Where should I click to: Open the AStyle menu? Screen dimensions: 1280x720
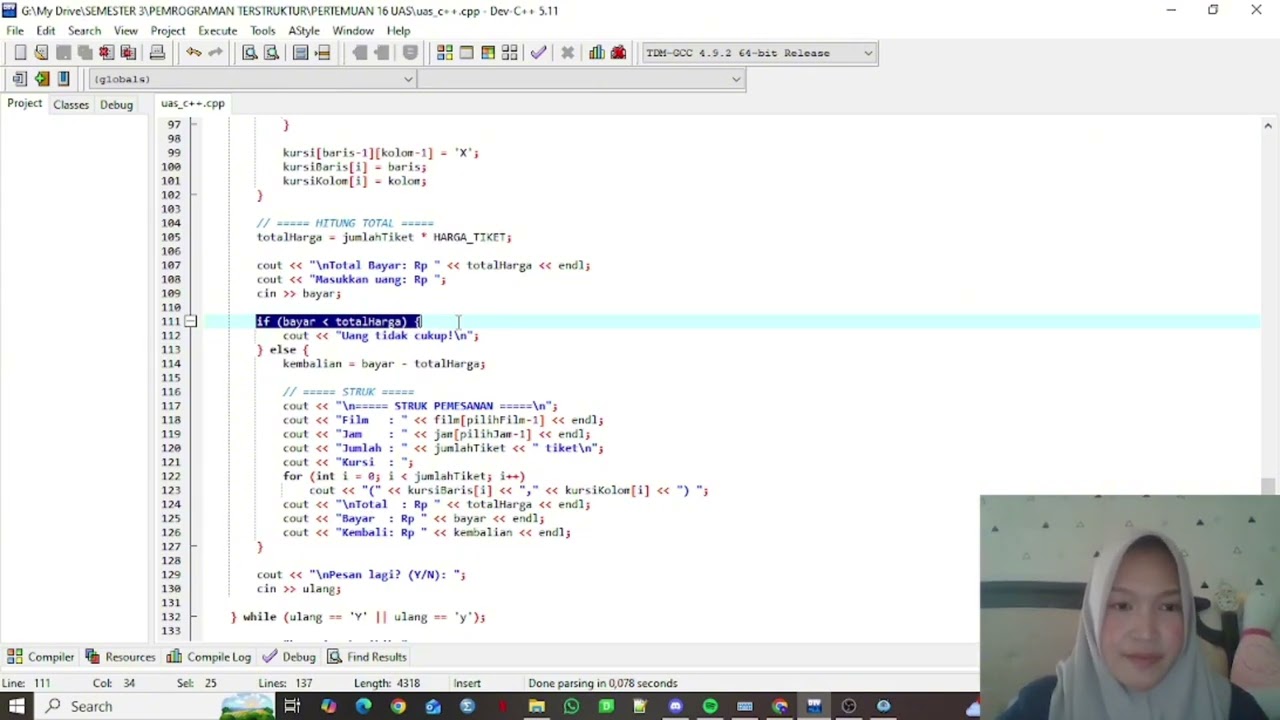click(304, 31)
